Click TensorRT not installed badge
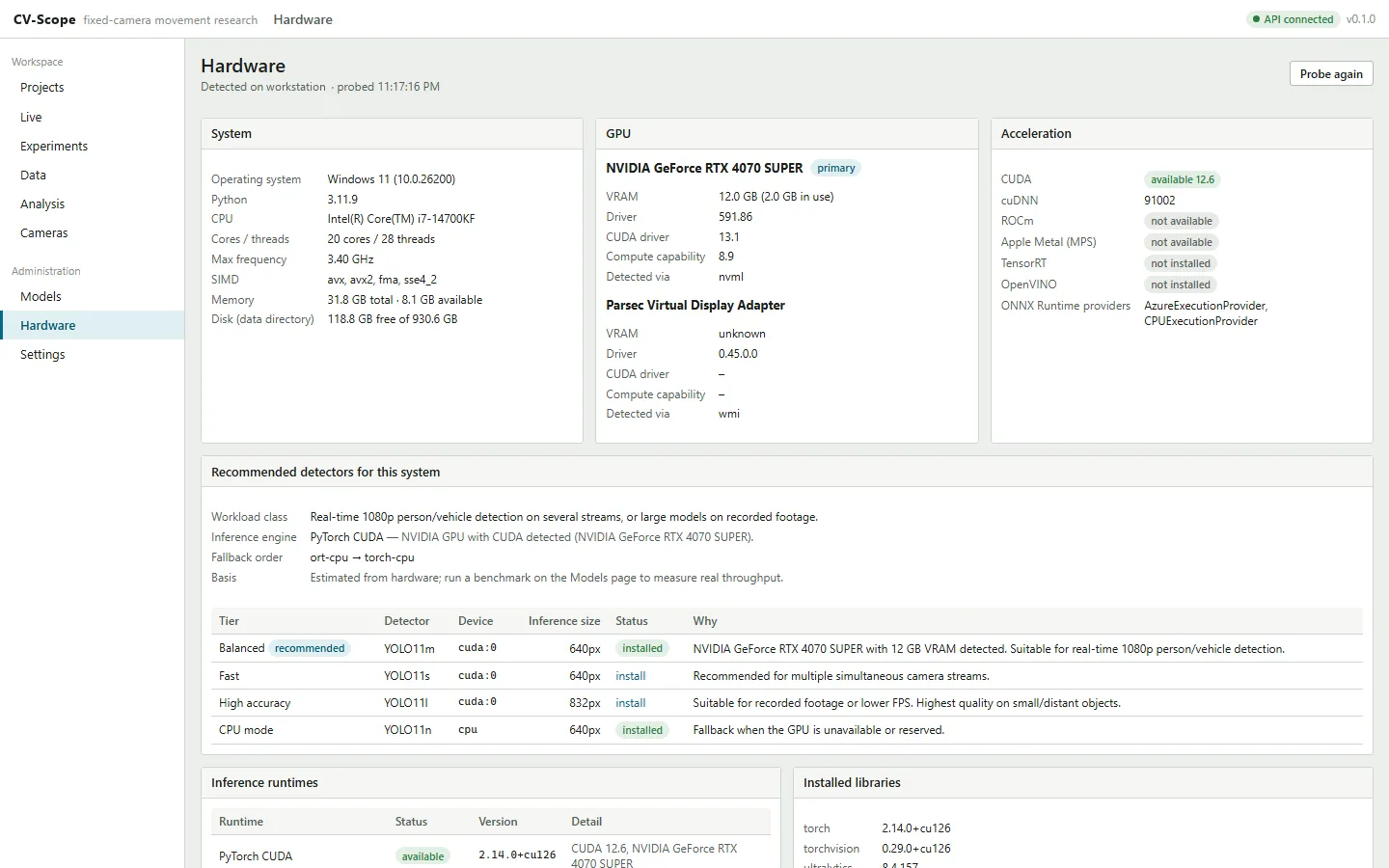The image size is (1389, 868). [x=1181, y=263]
